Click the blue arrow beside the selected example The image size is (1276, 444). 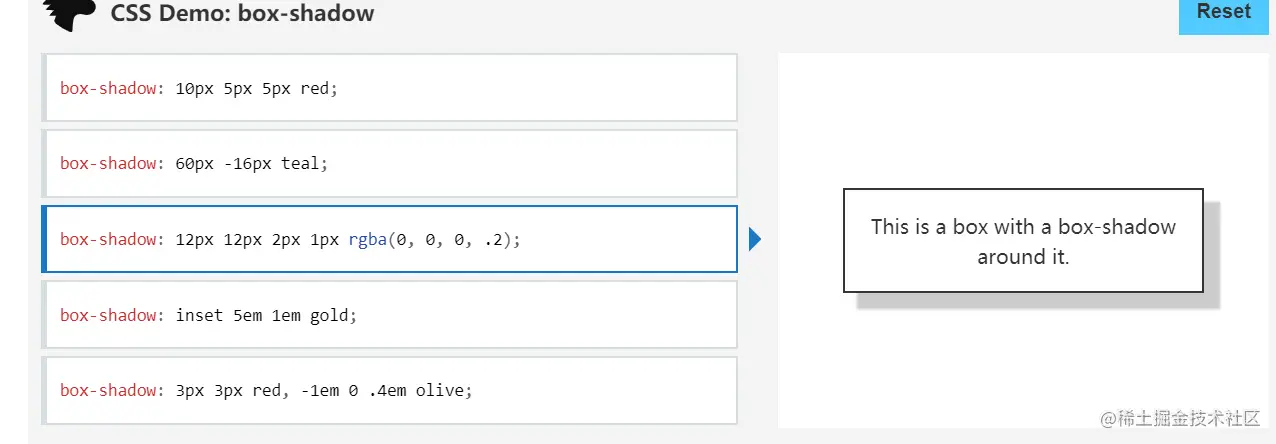point(755,239)
